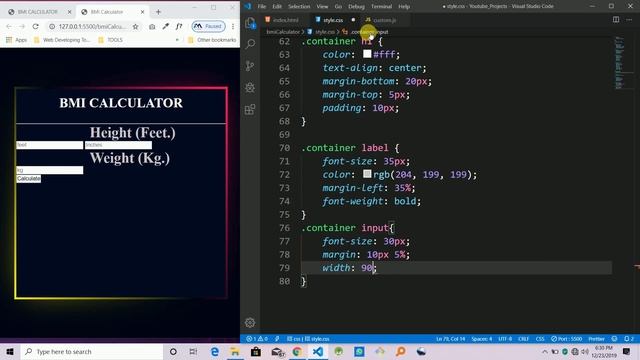
Task: Open Cortana from taskbar
Action: point(173,351)
